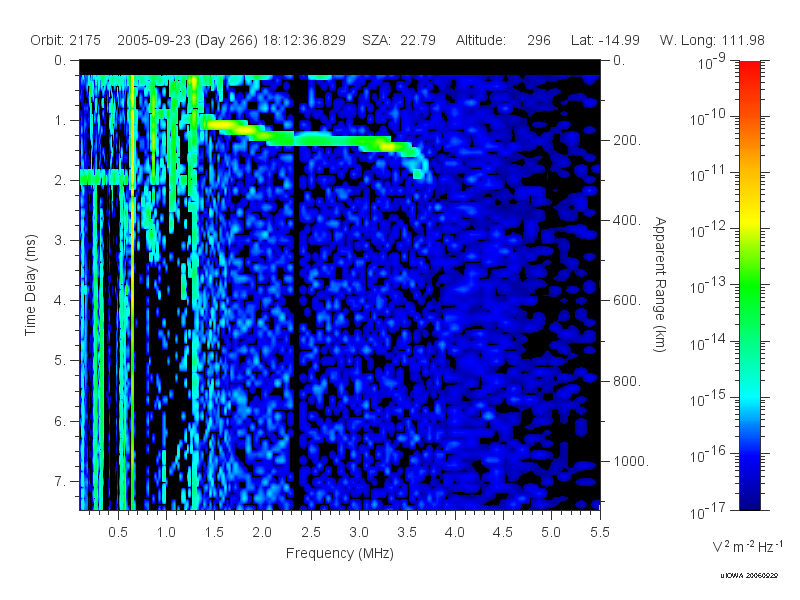Screen dimensions: 800x600
Task: Click the '10^-10' colorbar tick label
Action: click(708, 118)
